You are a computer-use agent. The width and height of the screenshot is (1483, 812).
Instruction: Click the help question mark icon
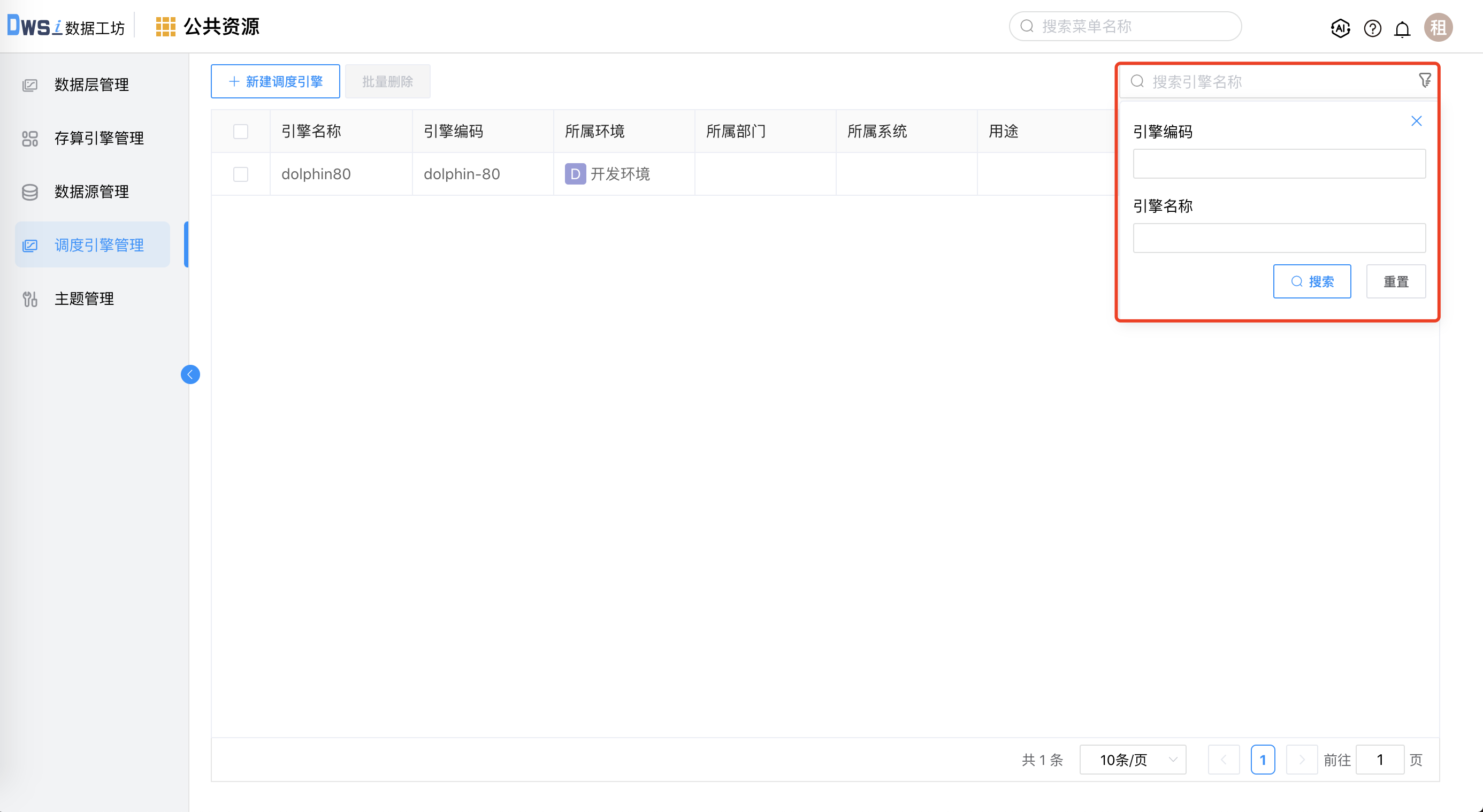point(1372,28)
